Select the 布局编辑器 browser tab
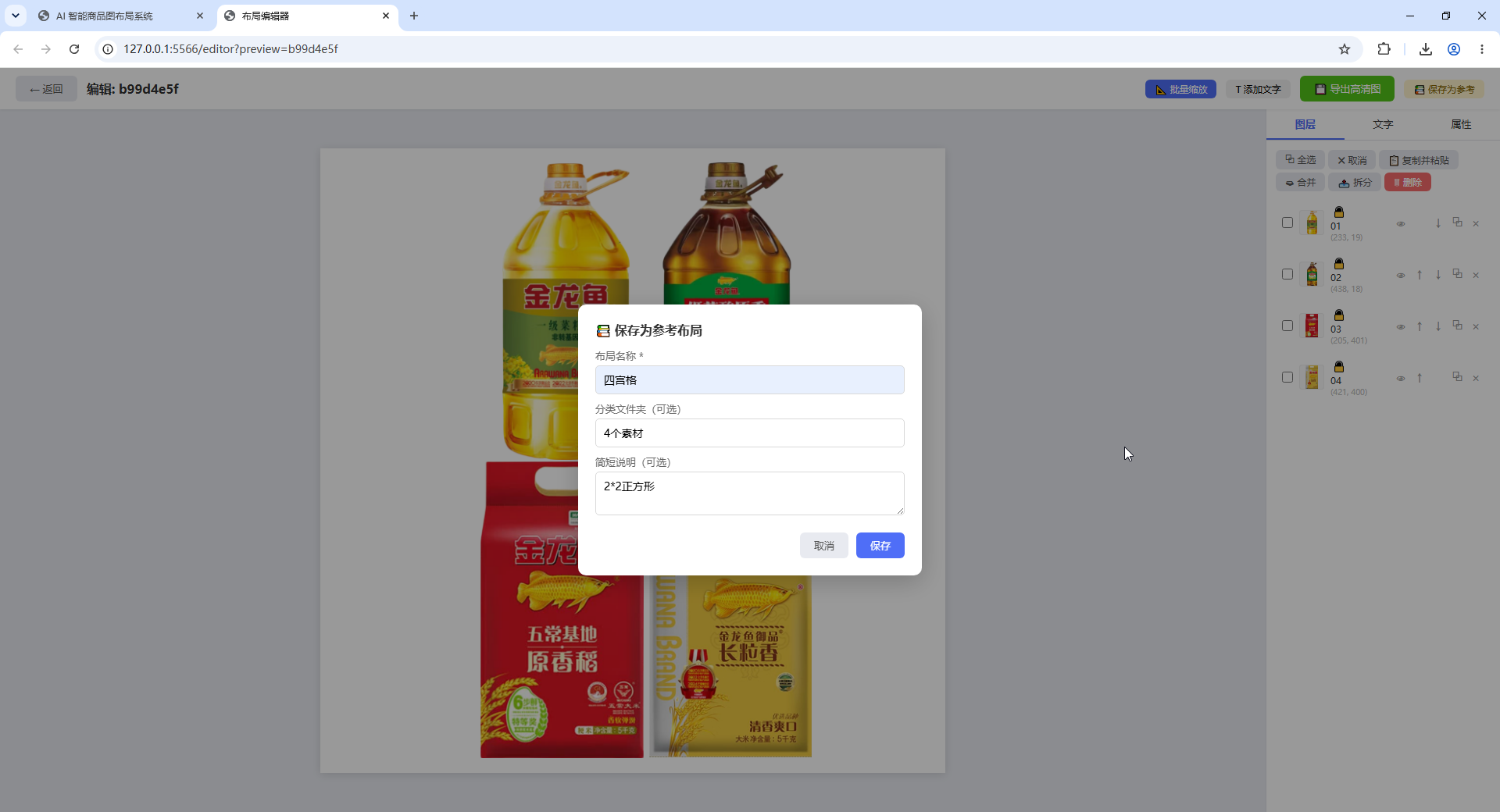The image size is (1500, 812). pyautogui.click(x=308, y=16)
